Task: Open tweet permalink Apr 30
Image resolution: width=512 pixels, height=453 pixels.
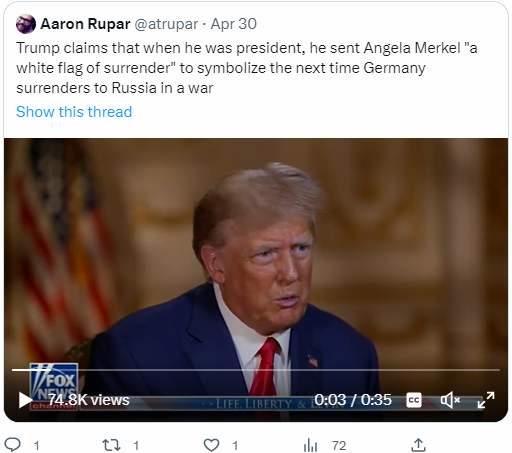Action: tap(234, 24)
